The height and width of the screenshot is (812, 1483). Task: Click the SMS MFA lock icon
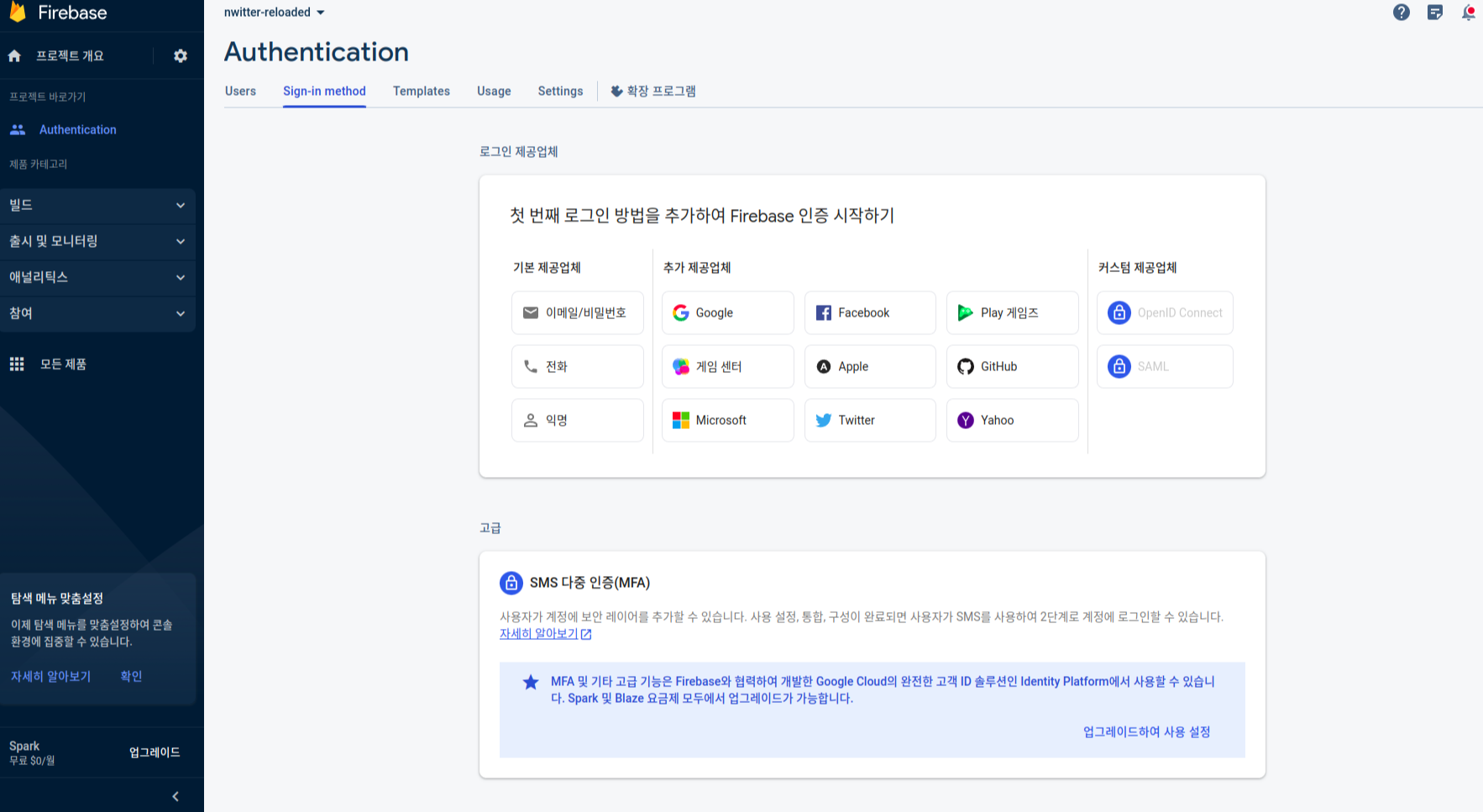(x=511, y=583)
